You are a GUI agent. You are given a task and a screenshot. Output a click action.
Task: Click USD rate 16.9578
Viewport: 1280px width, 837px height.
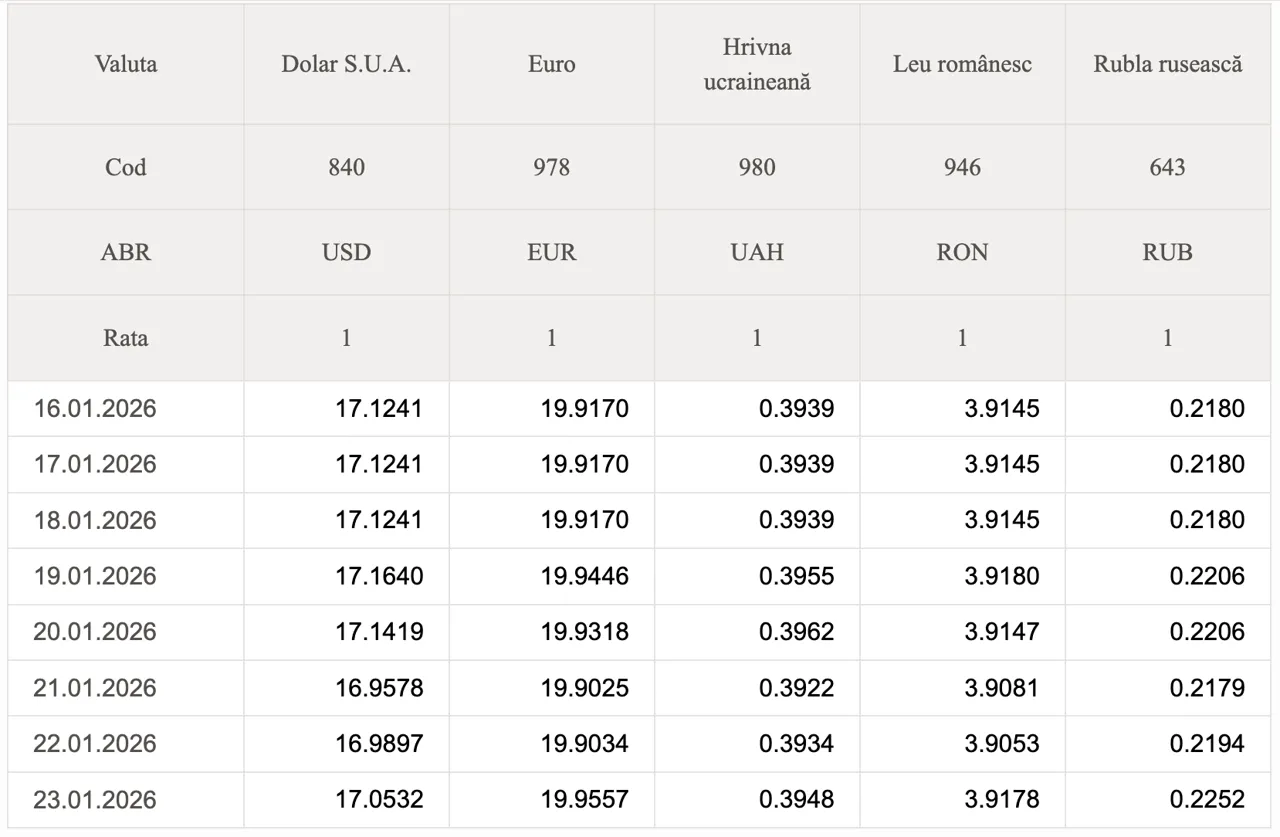379,688
